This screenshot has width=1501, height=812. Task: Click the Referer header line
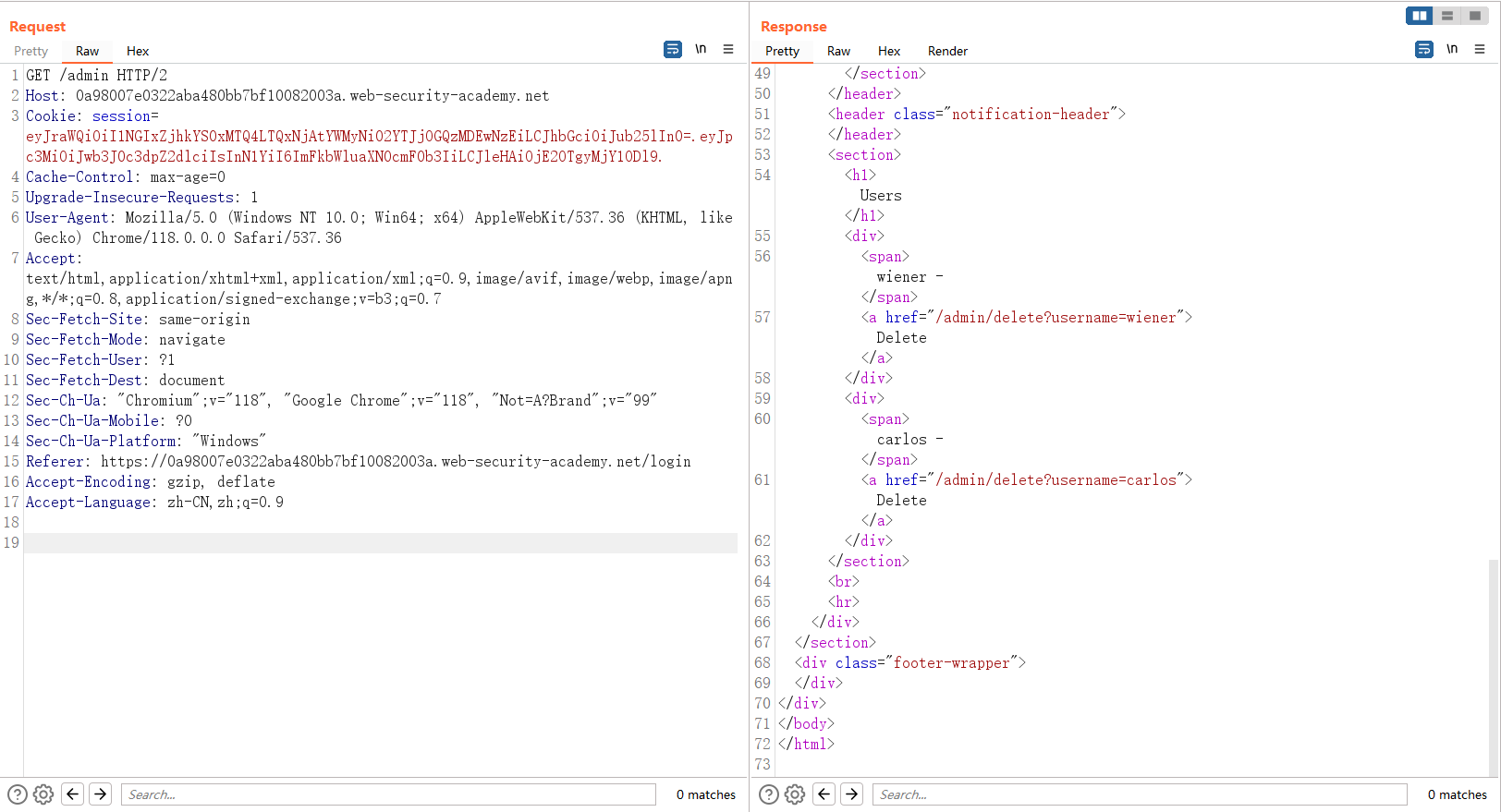(359, 461)
